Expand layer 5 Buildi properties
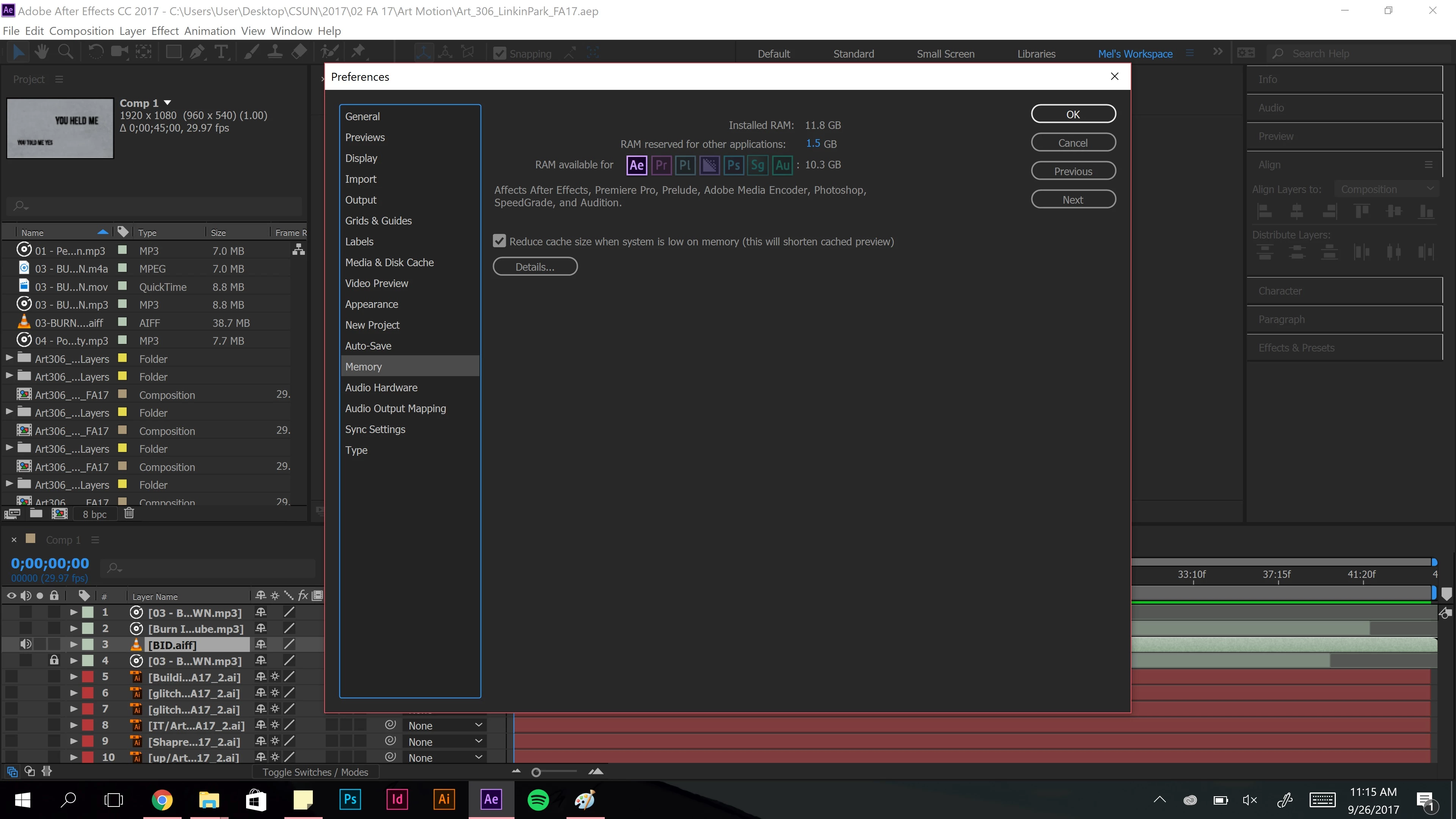 coord(74,676)
